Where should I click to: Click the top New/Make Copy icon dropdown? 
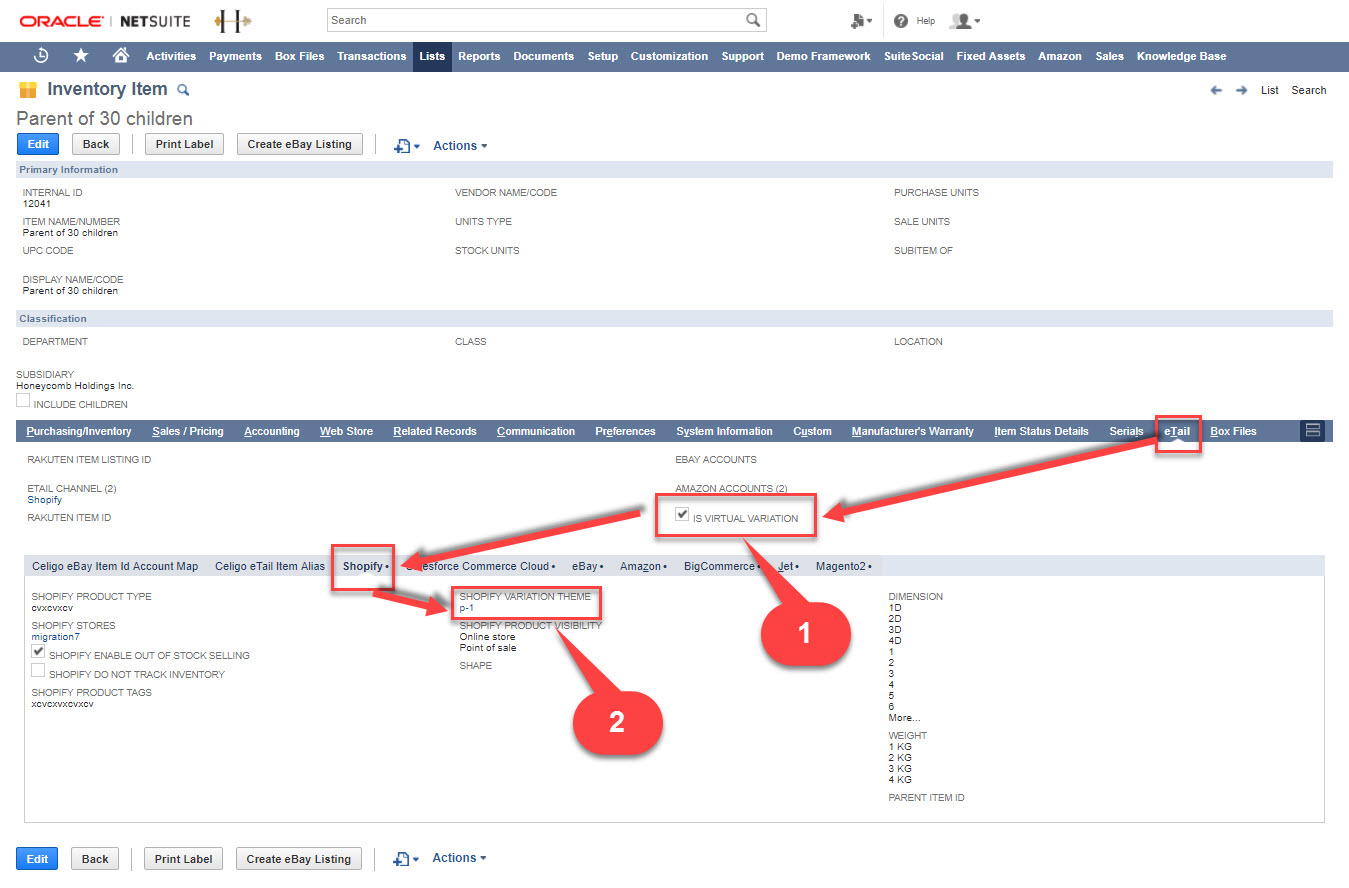(406, 146)
